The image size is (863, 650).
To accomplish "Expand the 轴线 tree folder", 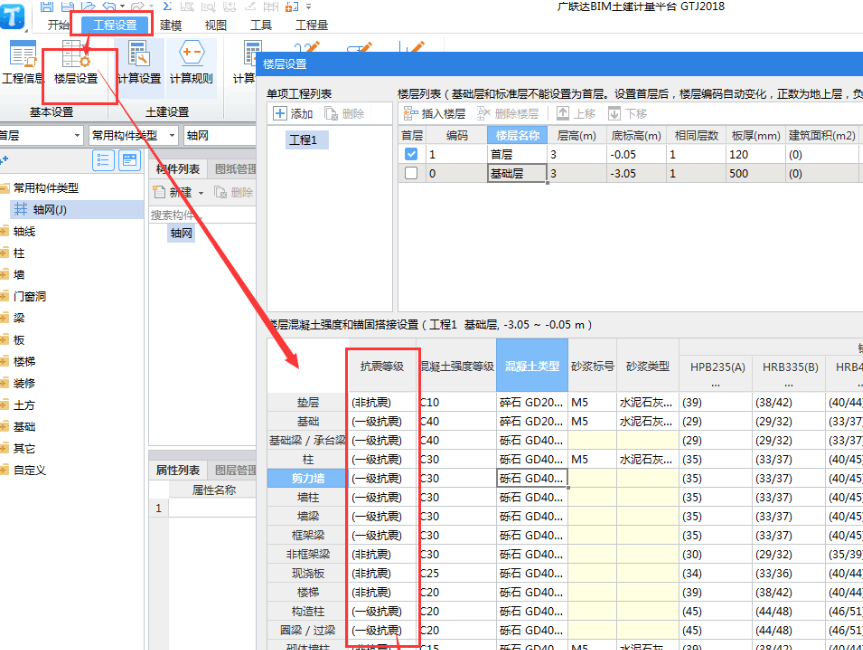I will click(x=4, y=231).
